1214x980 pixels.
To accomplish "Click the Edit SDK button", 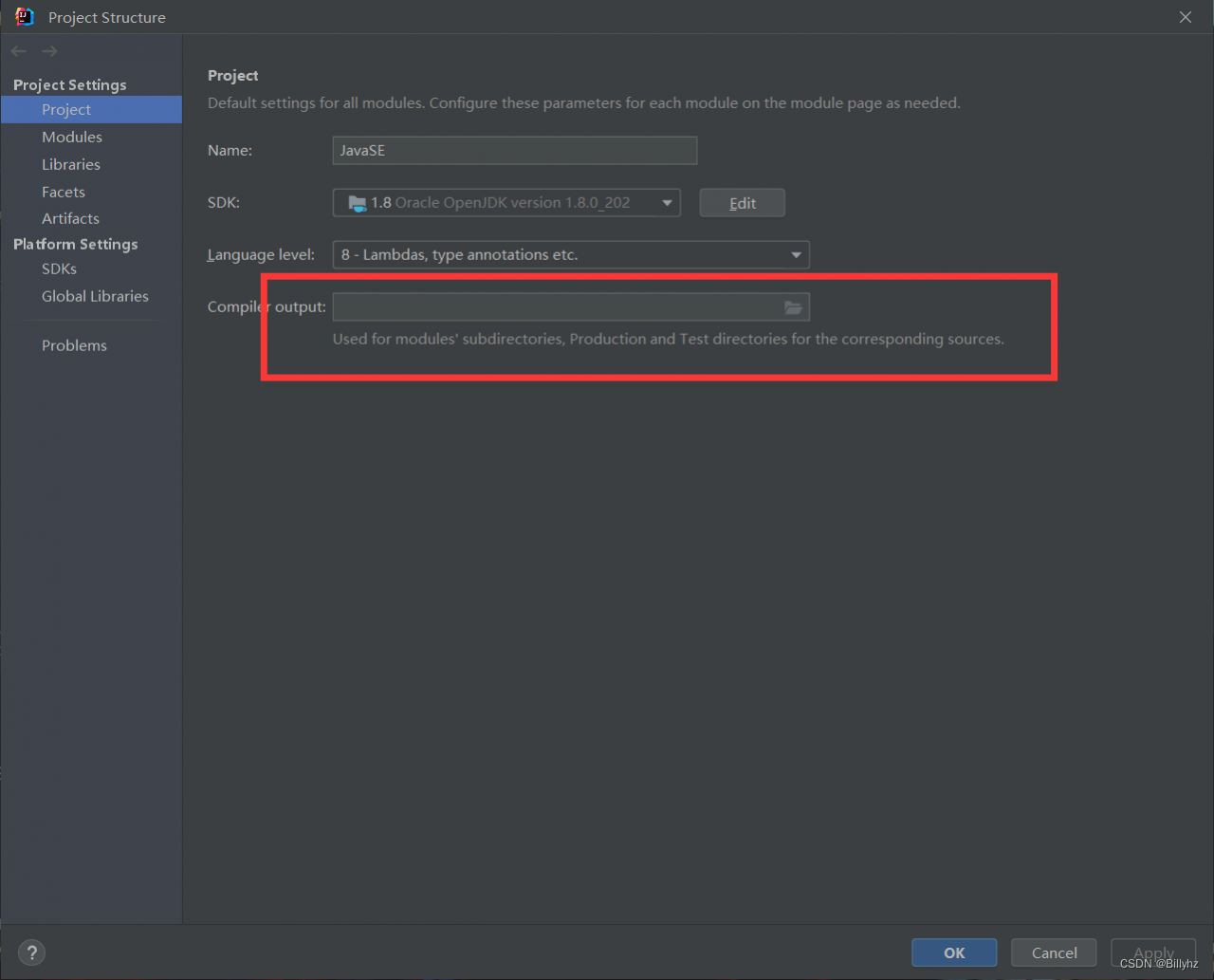I will (x=743, y=203).
